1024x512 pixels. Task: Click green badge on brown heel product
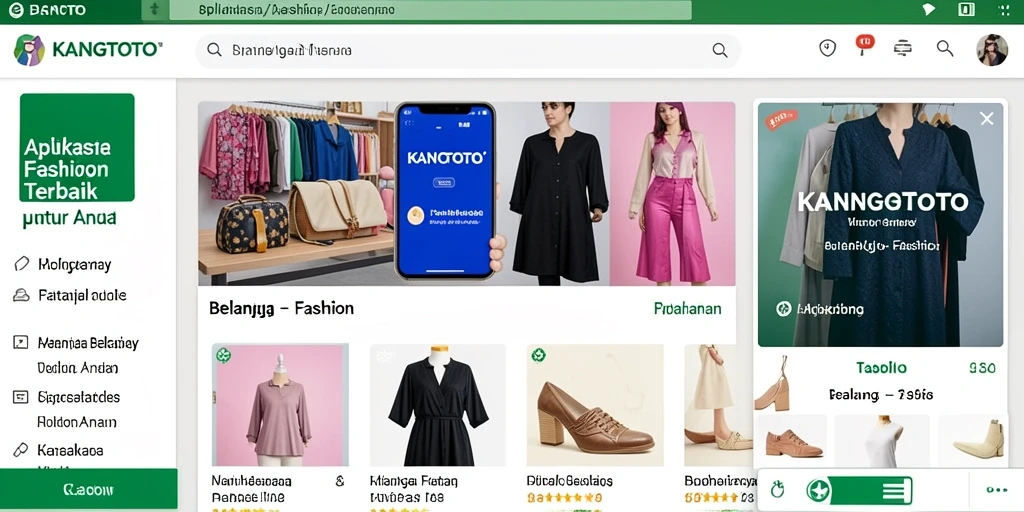coord(539,355)
